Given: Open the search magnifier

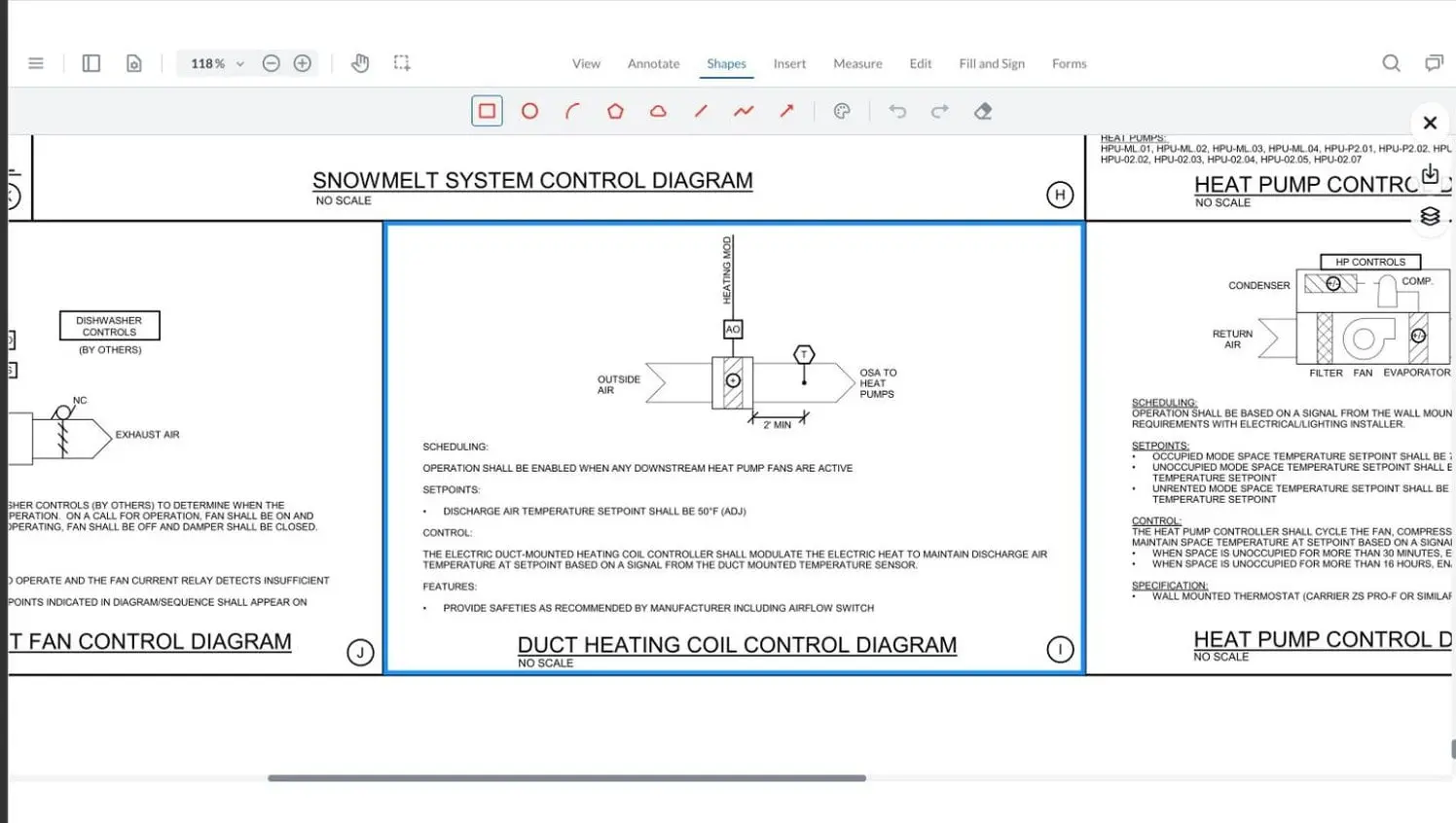Looking at the screenshot, I should [x=1392, y=63].
